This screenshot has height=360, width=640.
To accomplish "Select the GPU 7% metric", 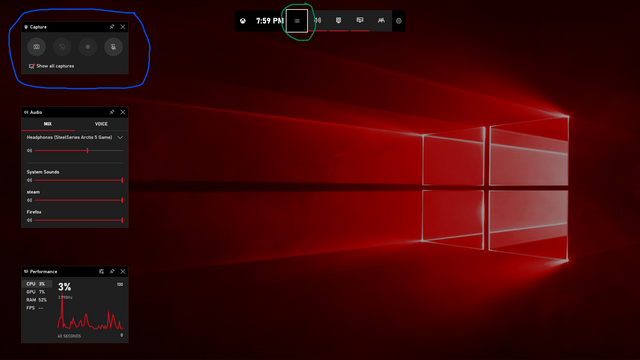I will (37, 292).
